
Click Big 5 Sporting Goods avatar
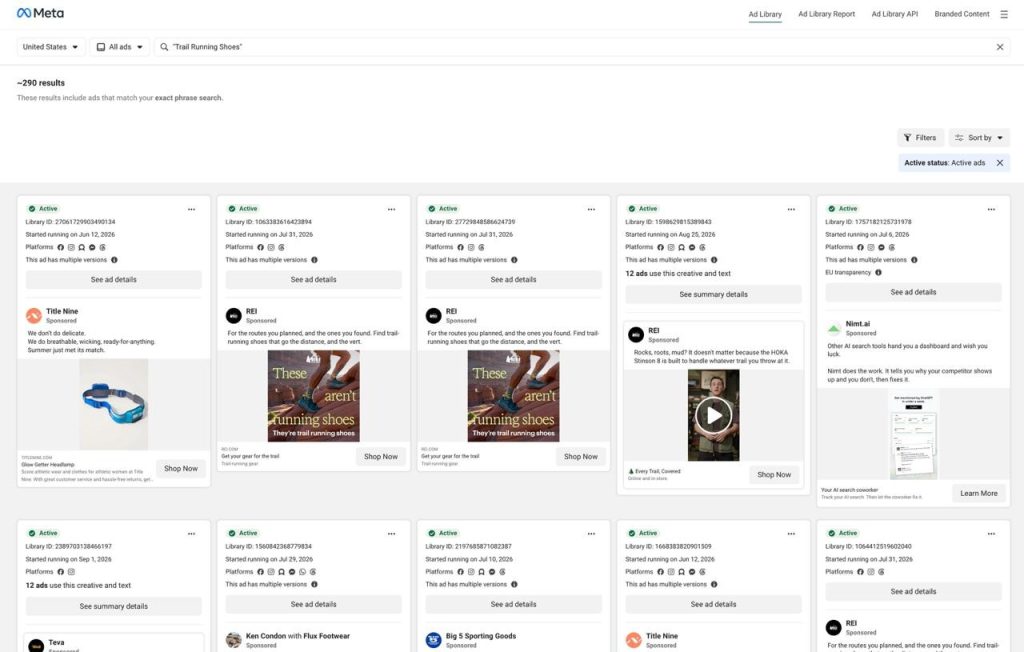click(x=434, y=640)
